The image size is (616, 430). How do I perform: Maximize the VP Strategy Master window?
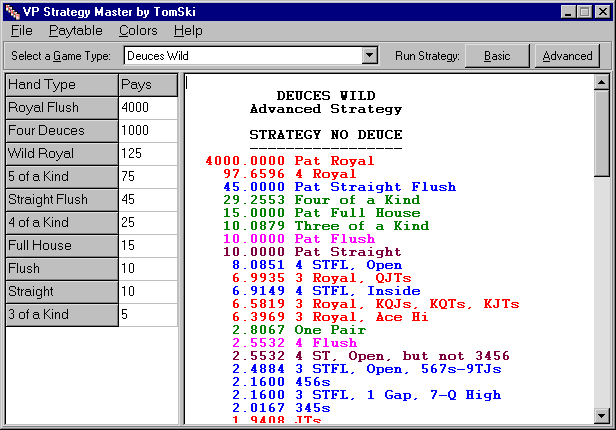[x=584, y=12]
